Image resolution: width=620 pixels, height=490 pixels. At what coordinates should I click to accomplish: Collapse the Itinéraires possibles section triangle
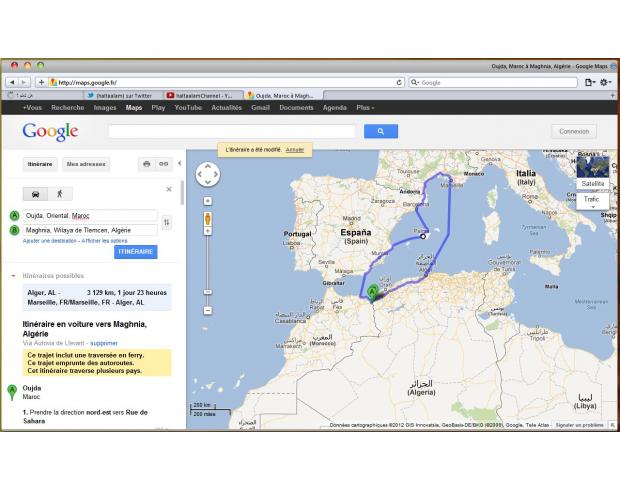(x=13, y=276)
